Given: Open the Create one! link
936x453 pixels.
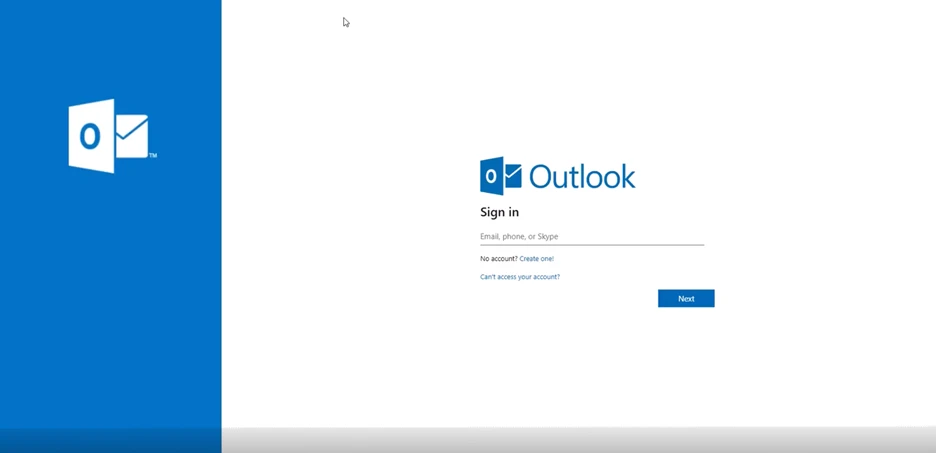Looking at the screenshot, I should pos(537,258).
